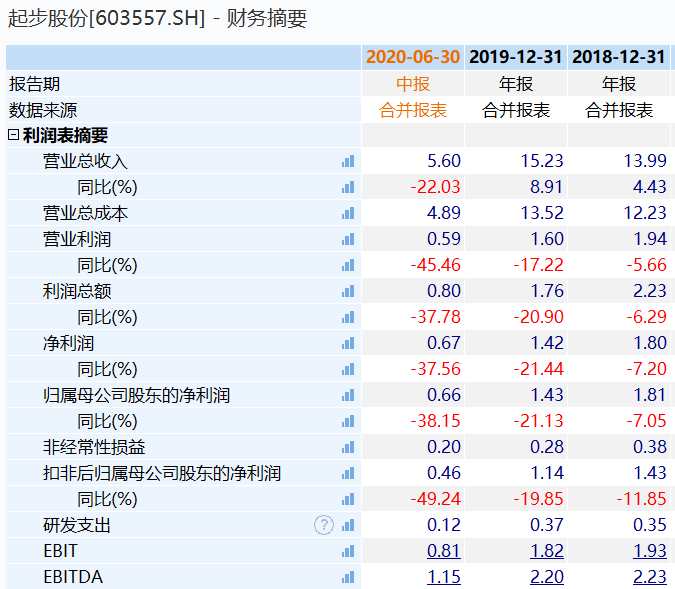Click chart icon for EBITDA row
Screen dimensions: 675x589
[x=348, y=577]
